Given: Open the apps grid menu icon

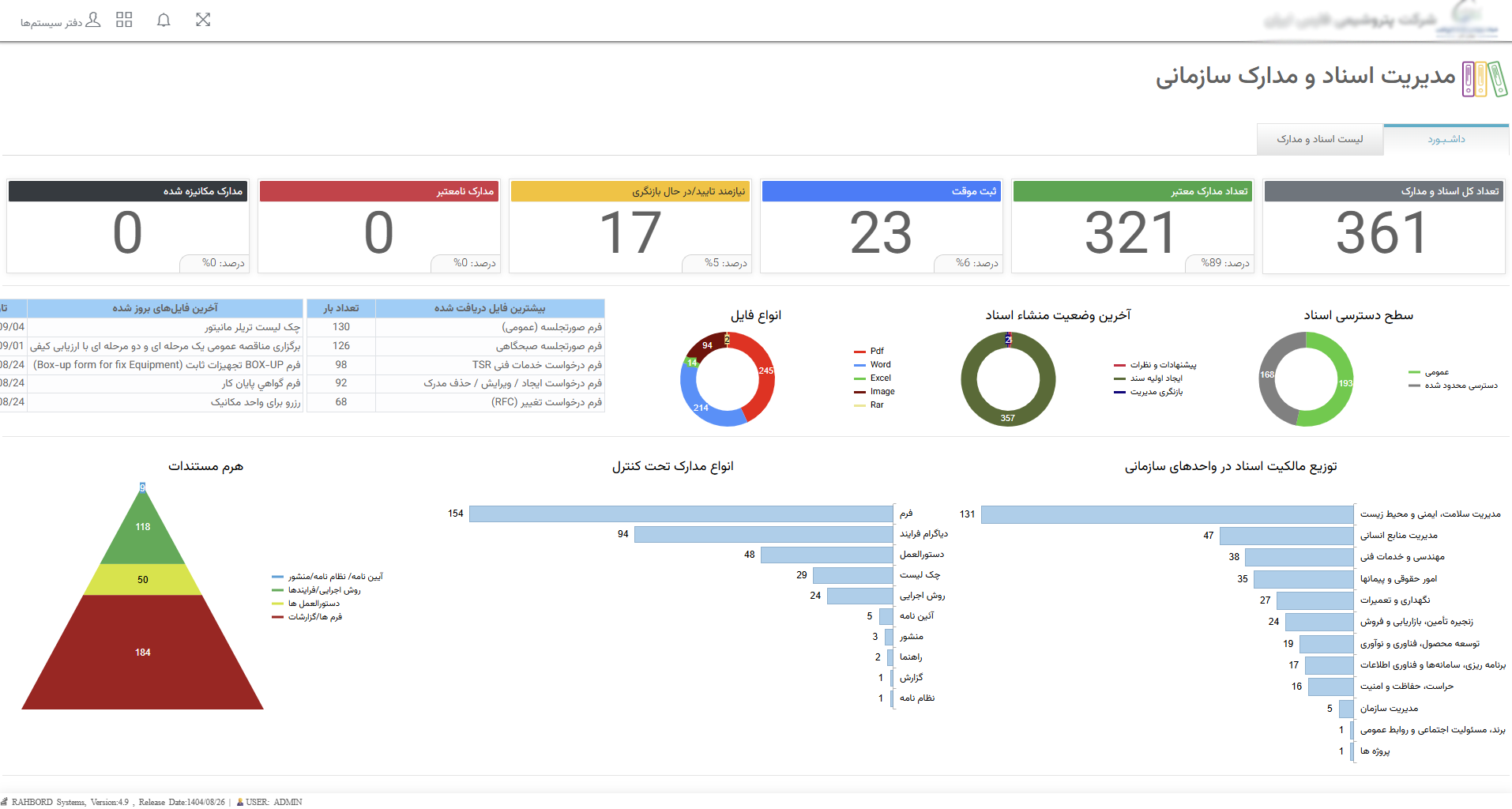Looking at the screenshot, I should point(124,20).
